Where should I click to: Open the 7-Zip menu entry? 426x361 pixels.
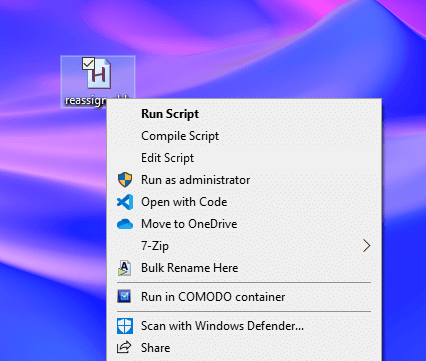(x=244, y=246)
